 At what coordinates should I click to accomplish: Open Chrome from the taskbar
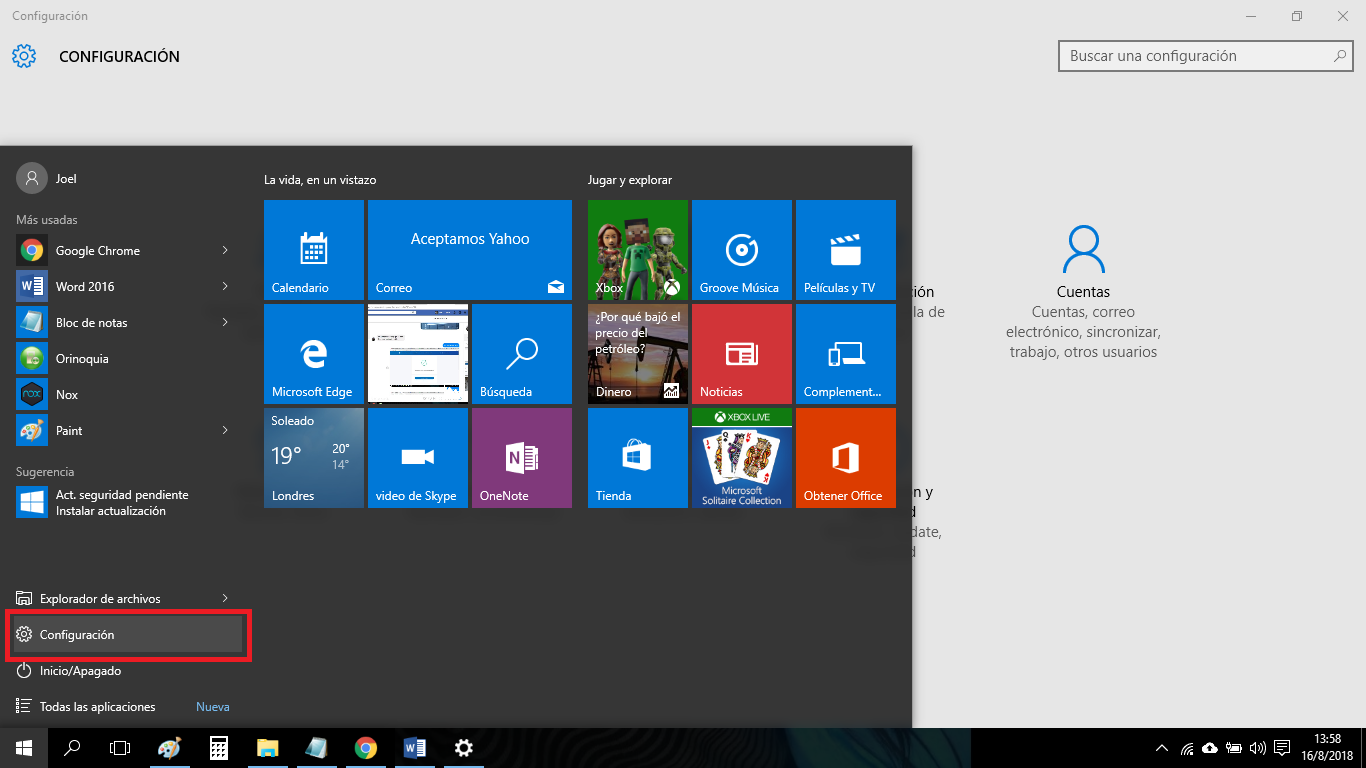pos(366,748)
